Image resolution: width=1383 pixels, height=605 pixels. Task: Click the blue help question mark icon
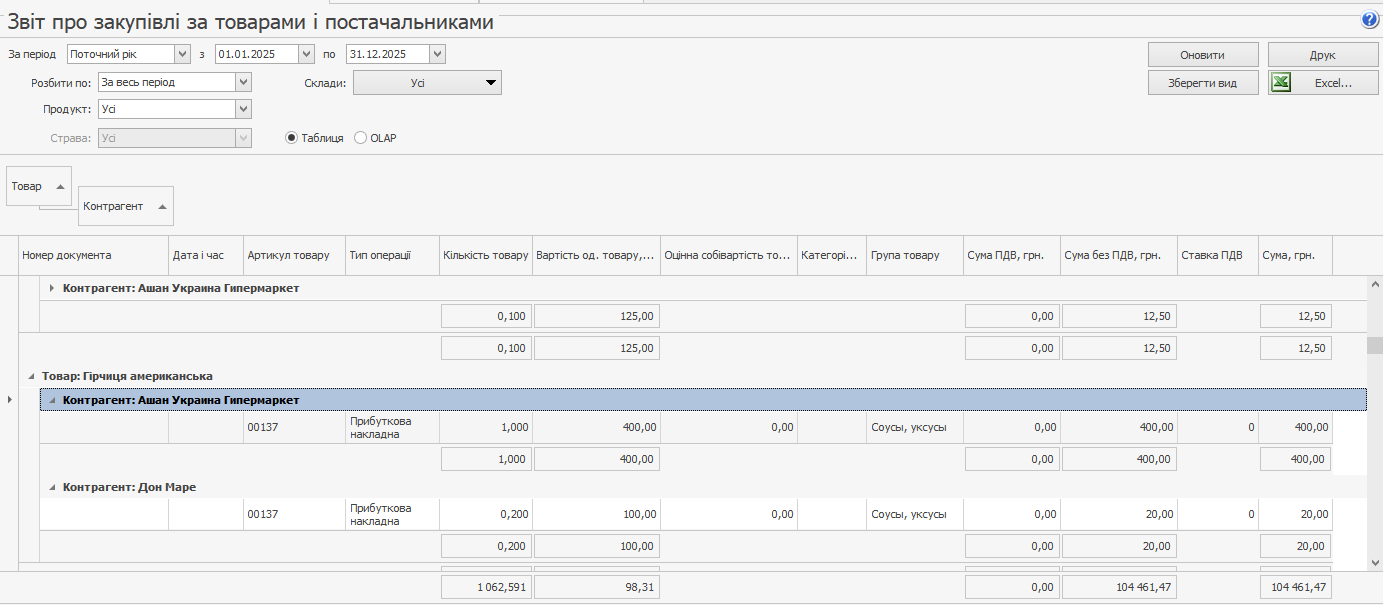click(1369, 20)
